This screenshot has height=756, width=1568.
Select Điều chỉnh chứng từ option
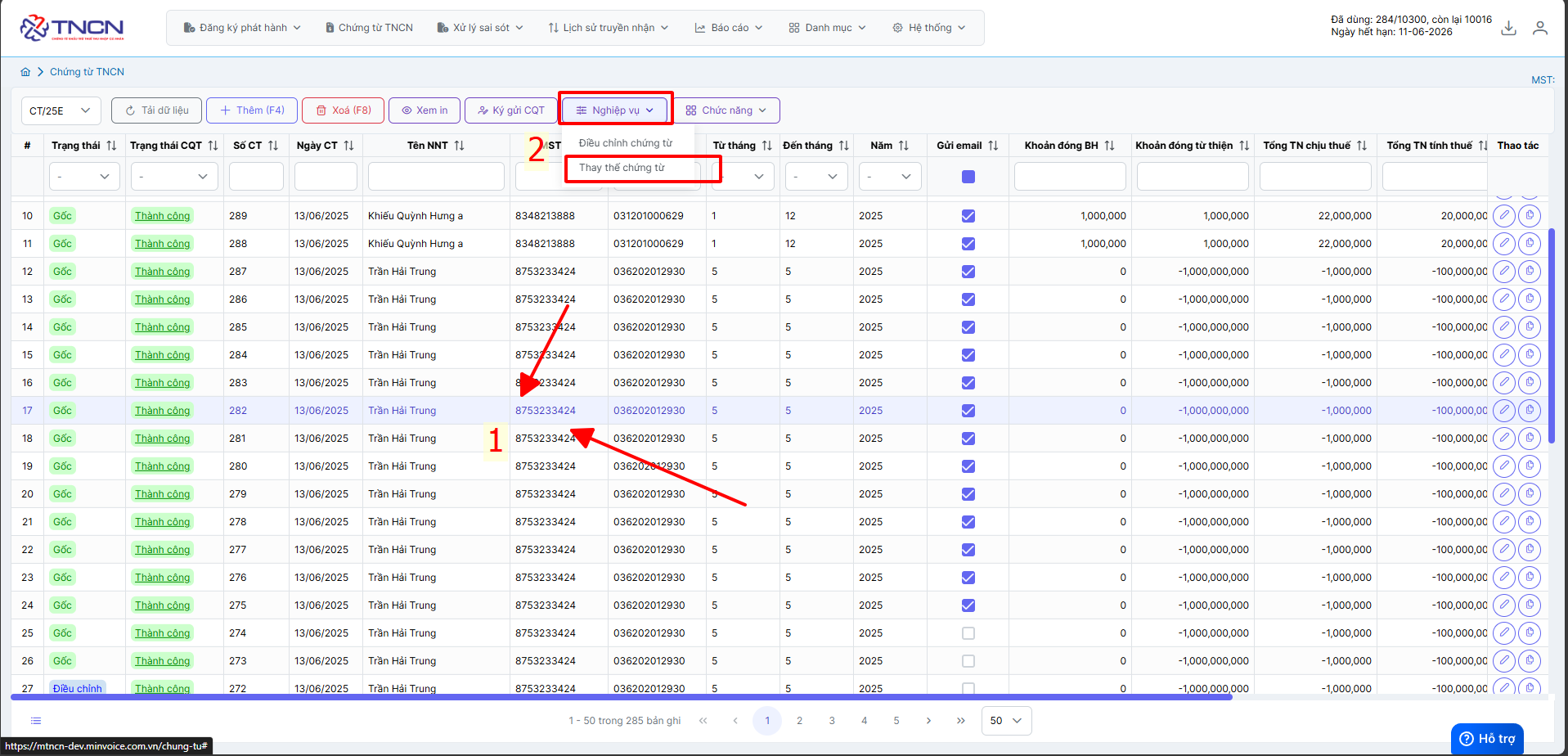tap(626, 143)
